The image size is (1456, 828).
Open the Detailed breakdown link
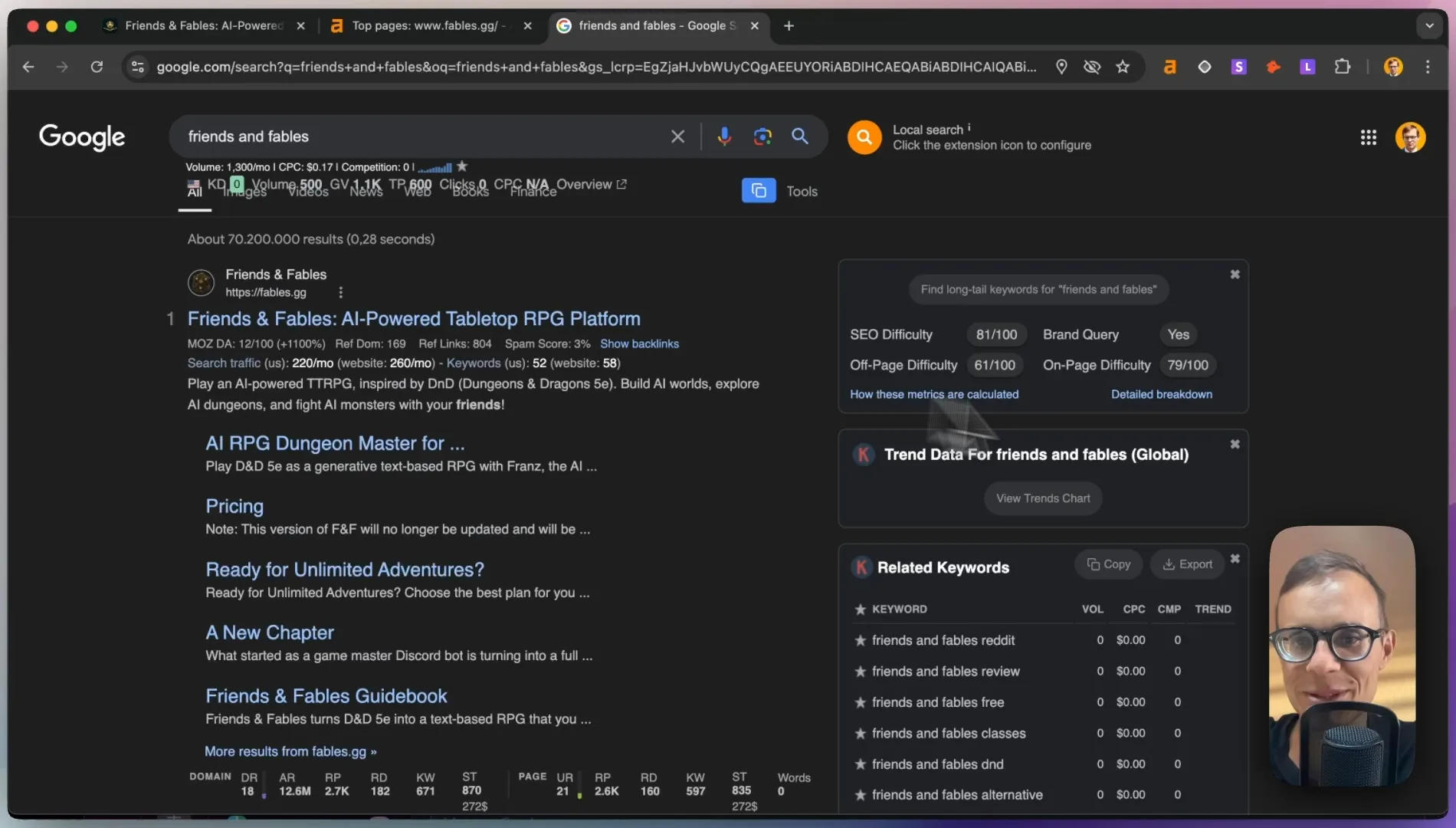(1162, 394)
